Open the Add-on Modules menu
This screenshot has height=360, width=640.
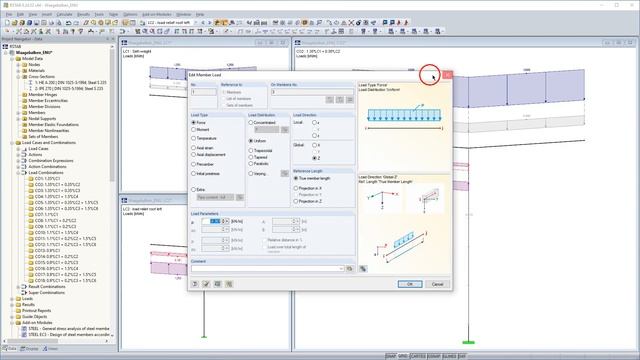pos(157,14)
